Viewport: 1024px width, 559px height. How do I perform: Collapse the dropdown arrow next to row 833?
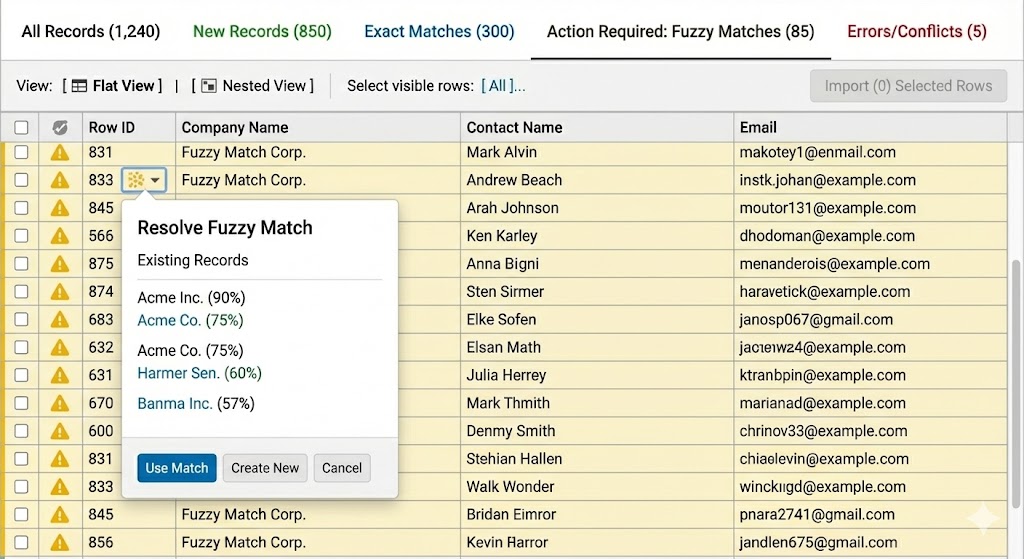tap(157, 181)
